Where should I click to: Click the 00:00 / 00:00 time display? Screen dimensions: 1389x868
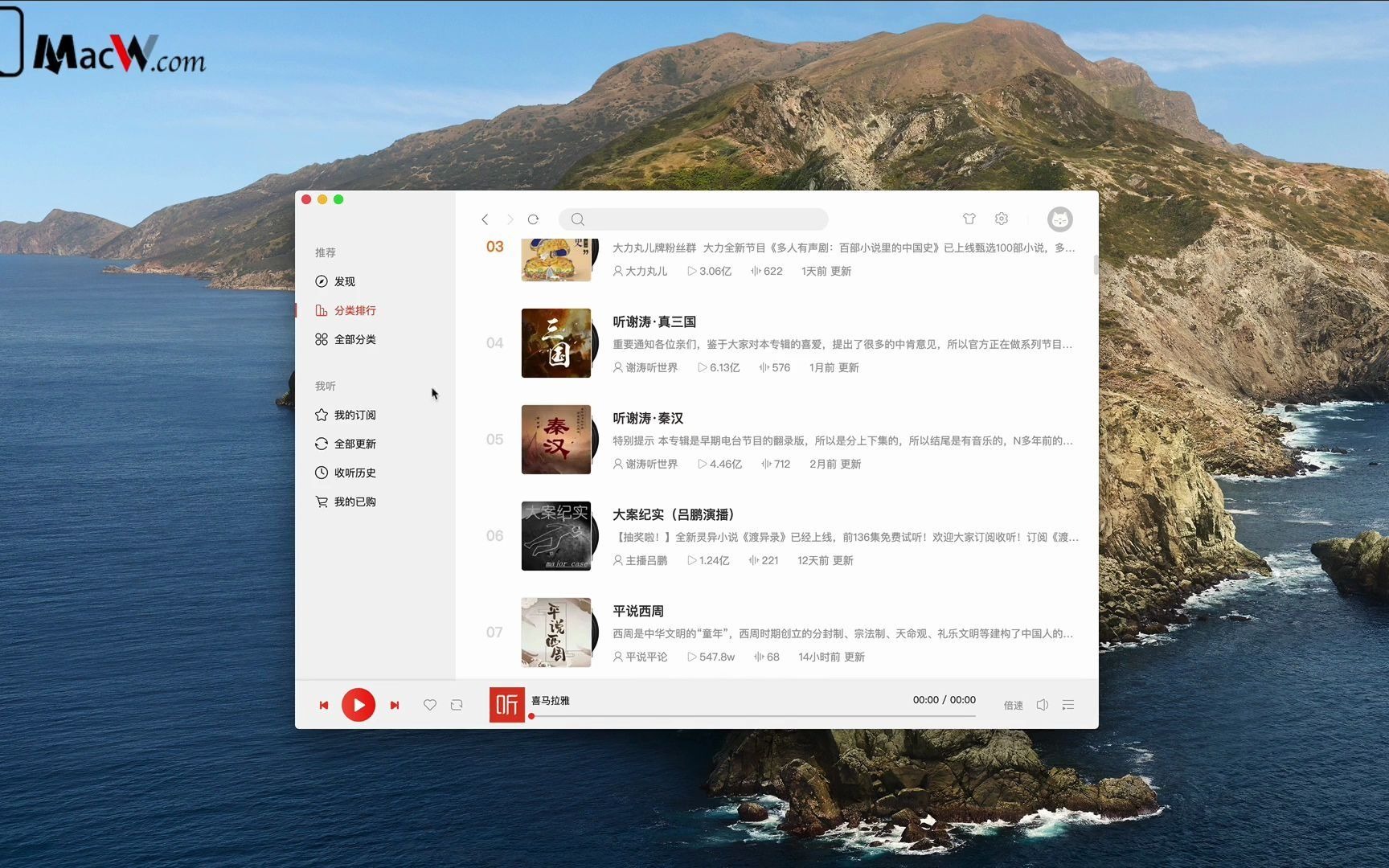click(944, 700)
